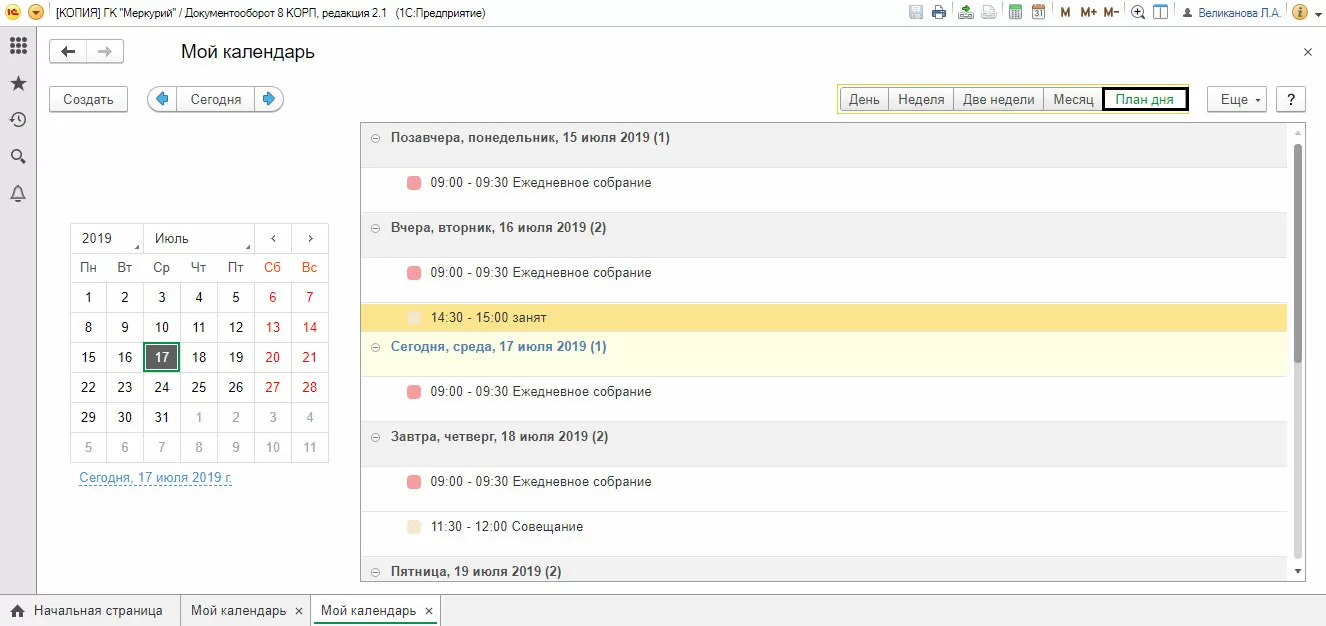Click the grayed print preview icon

pyautogui.click(x=989, y=12)
